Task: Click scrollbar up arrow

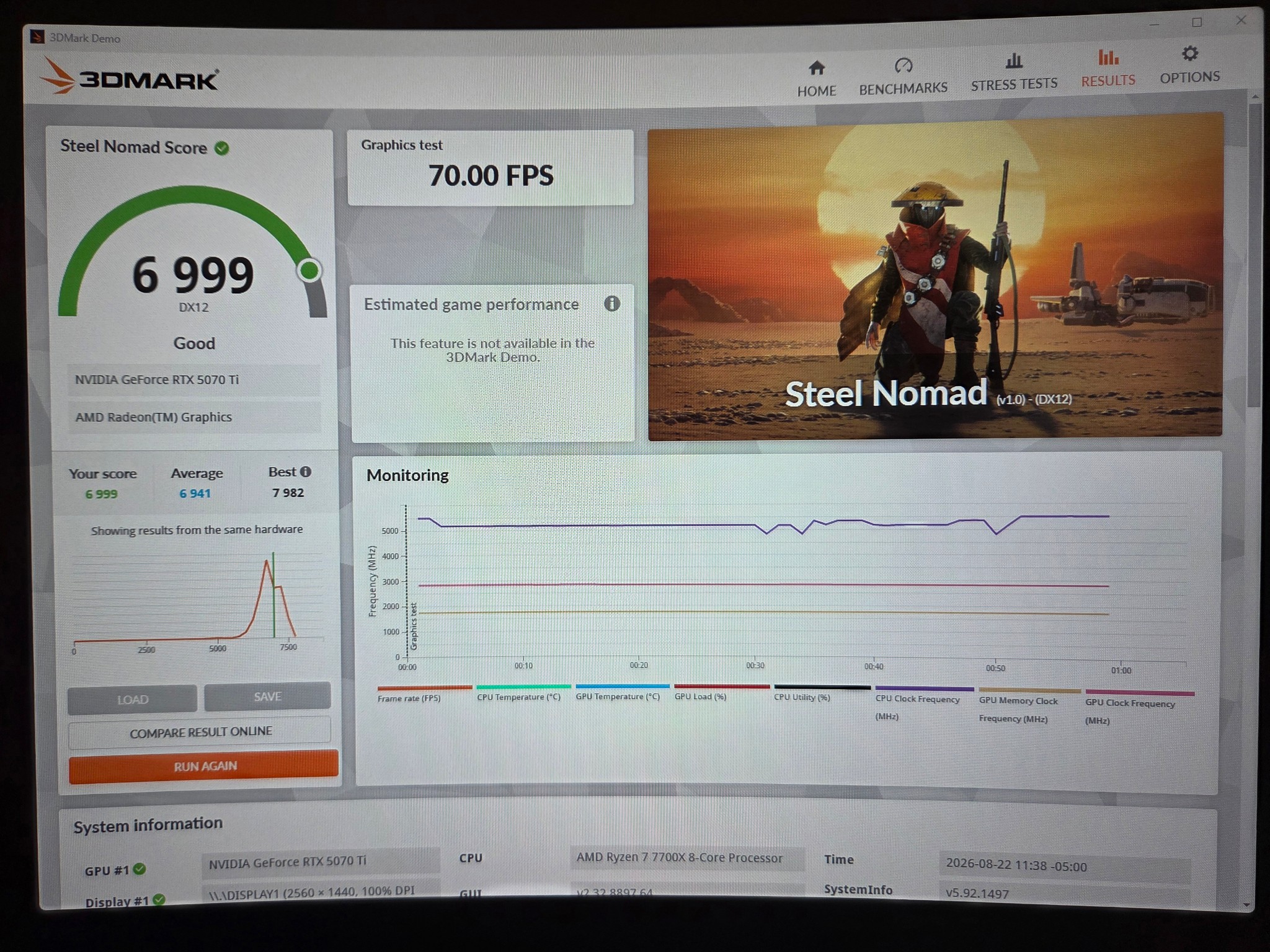Action: (x=1256, y=97)
